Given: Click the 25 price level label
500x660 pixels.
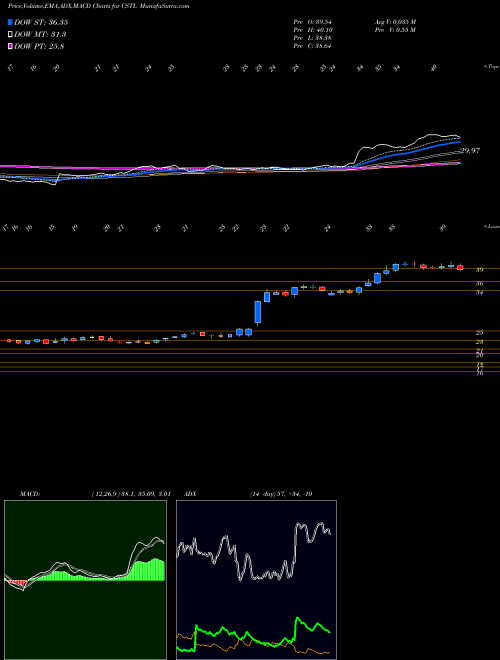Looking at the screenshot, I should 479,333.
